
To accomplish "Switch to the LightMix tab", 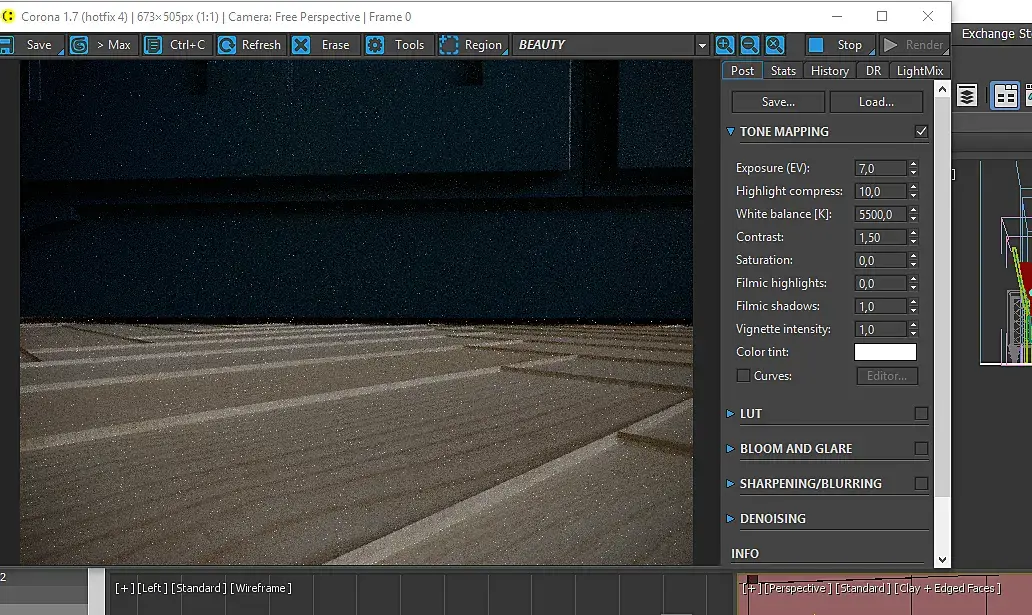I will (x=919, y=70).
